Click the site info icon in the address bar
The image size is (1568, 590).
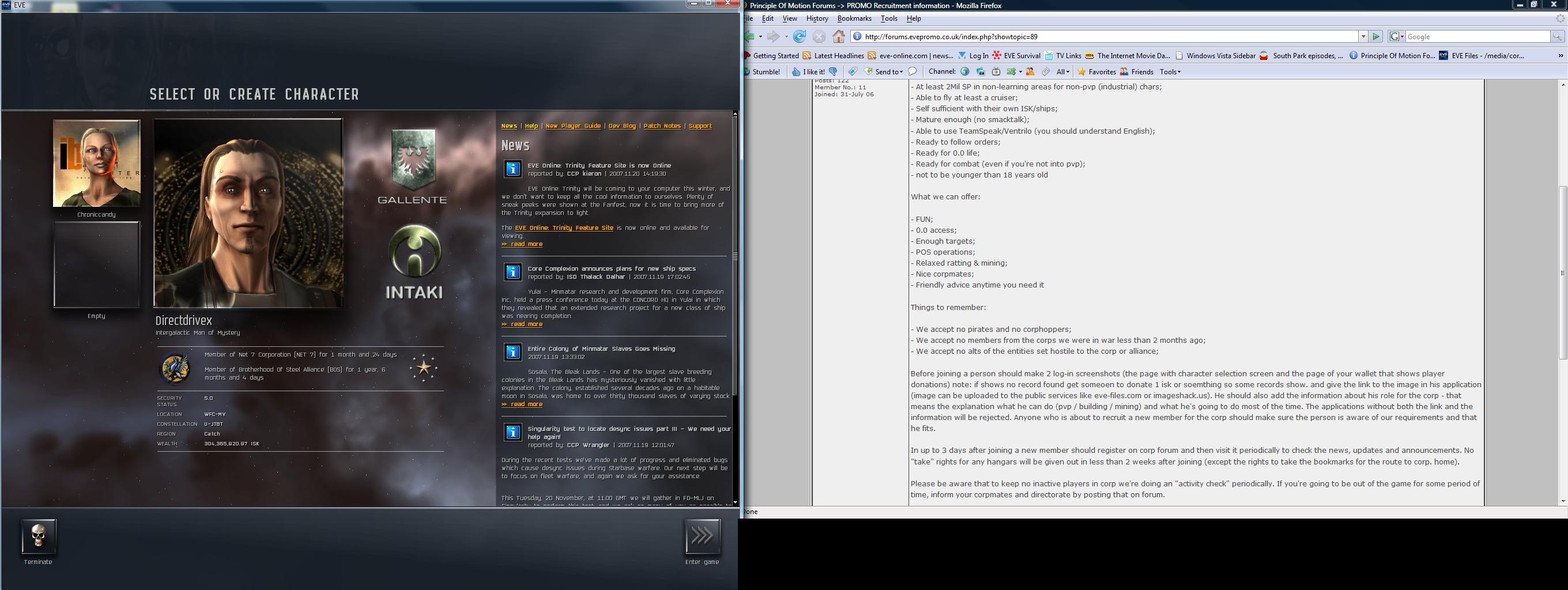[x=857, y=36]
